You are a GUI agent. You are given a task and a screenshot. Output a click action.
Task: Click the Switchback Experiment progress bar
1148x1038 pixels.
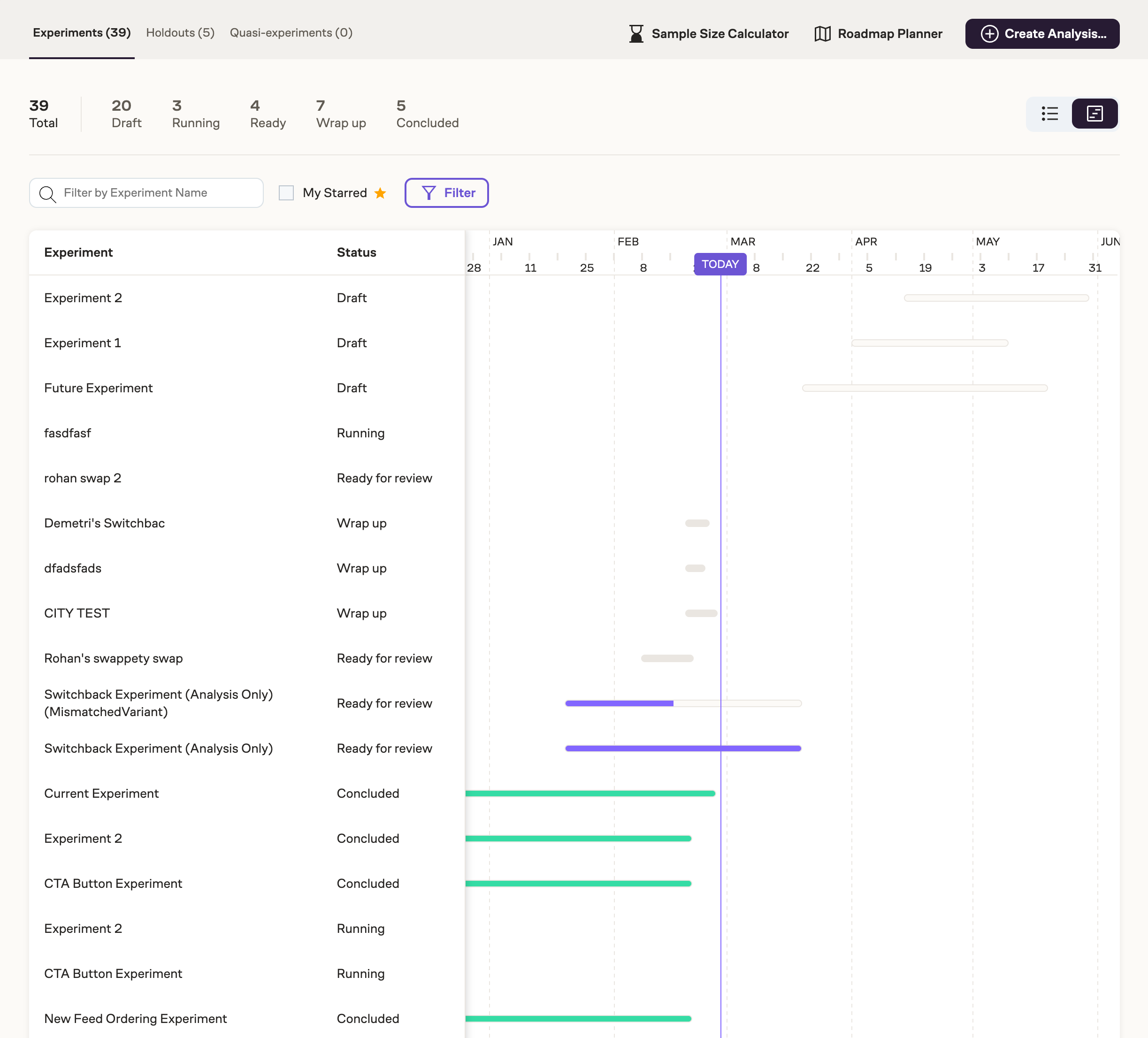click(x=683, y=748)
